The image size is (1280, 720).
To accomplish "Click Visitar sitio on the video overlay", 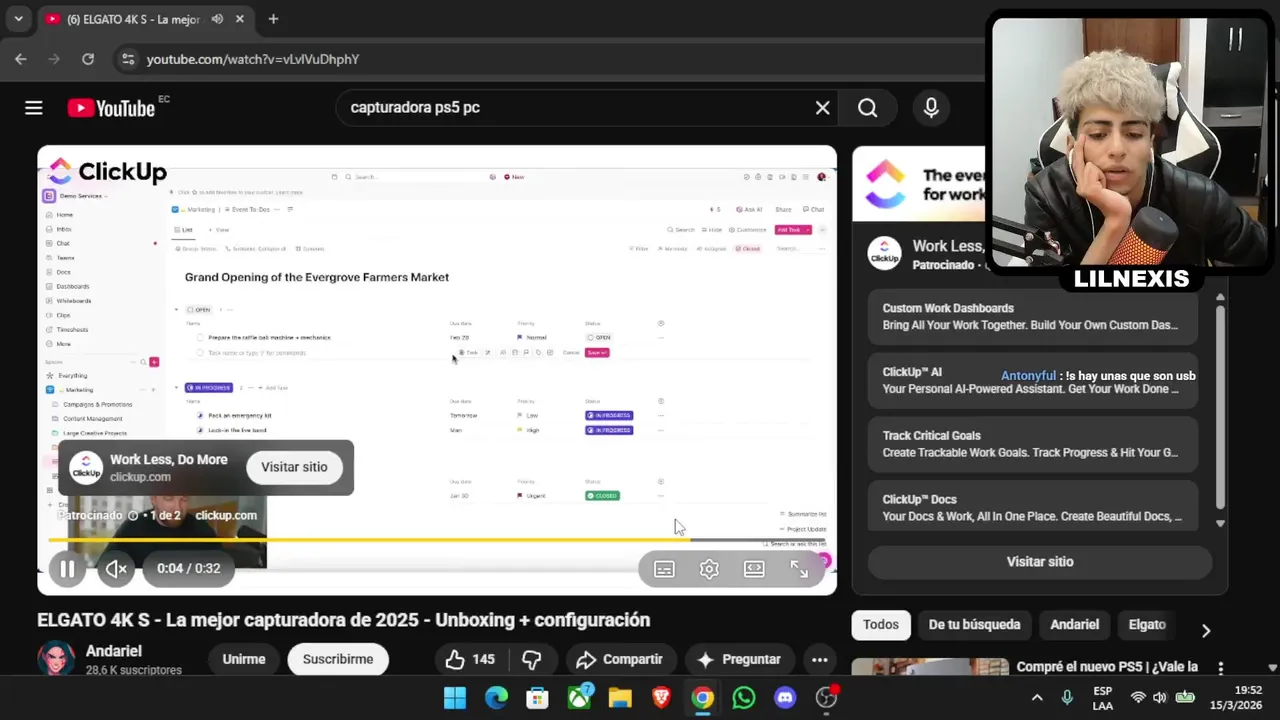I will [294, 467].
